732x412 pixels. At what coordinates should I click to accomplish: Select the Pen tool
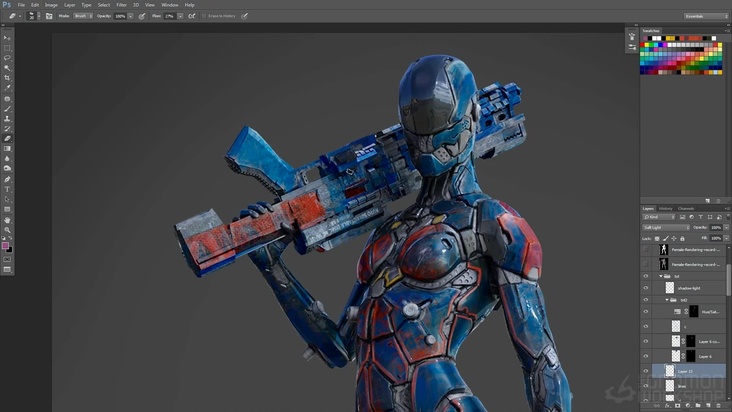[7, 180]
